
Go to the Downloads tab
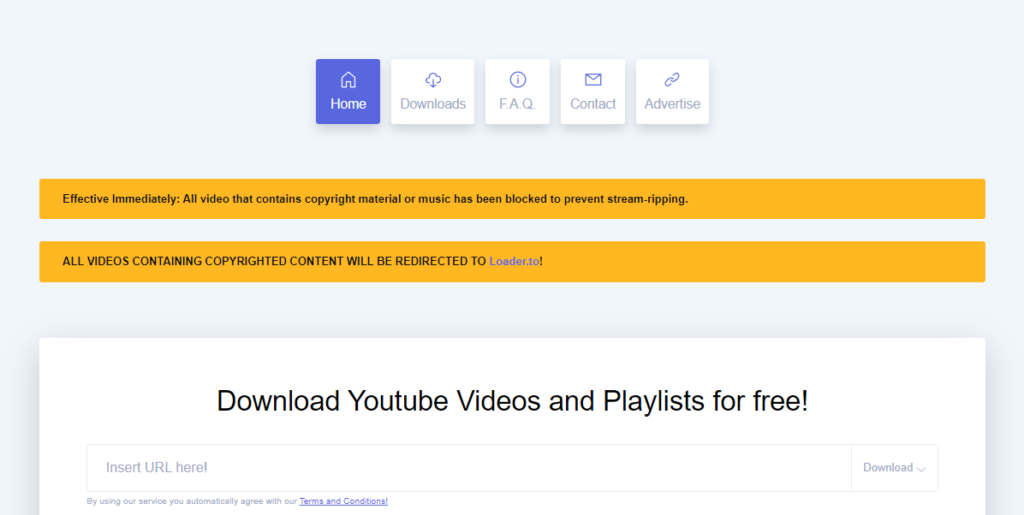[432, 91]
